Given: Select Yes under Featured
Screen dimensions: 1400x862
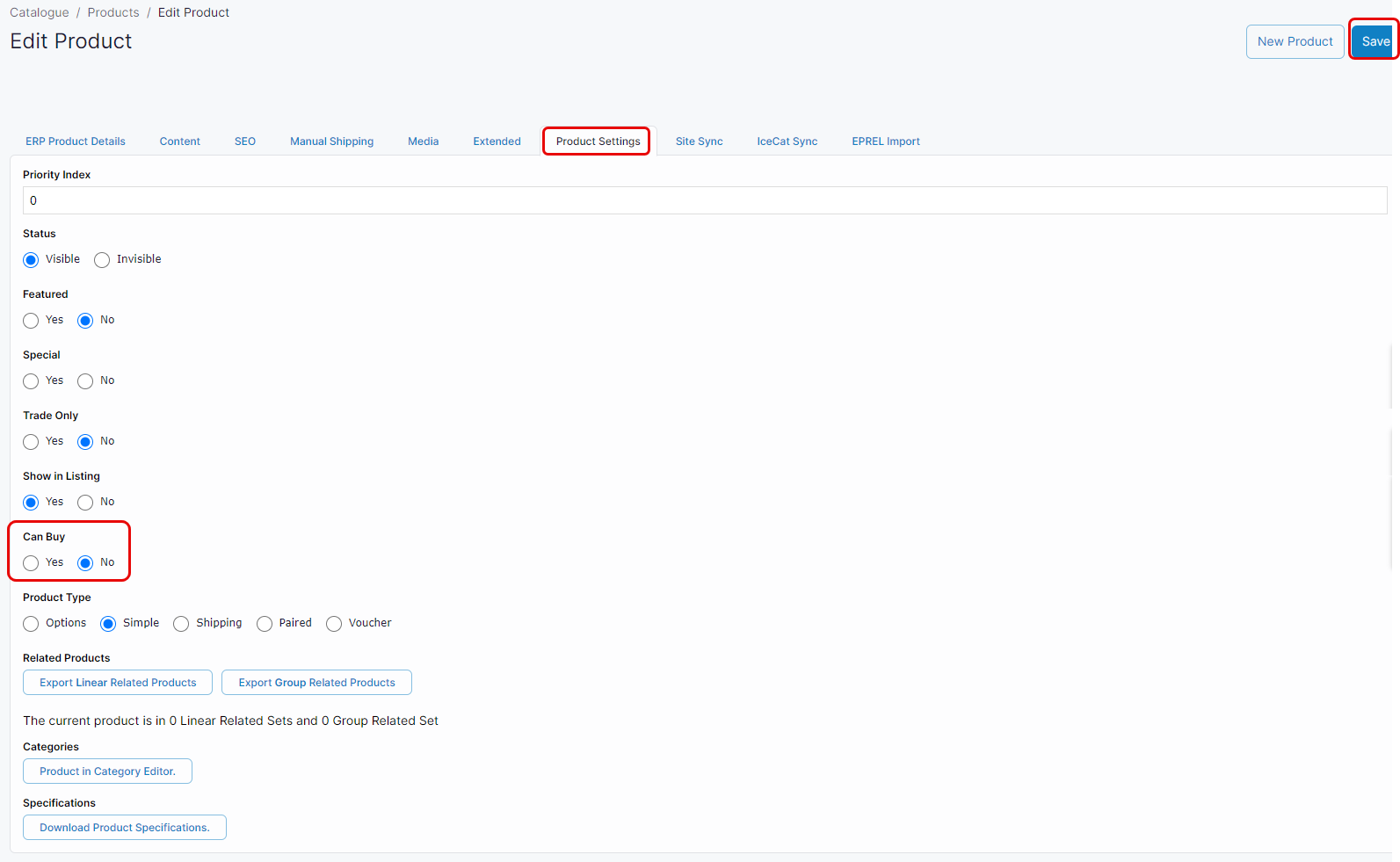Looking at the screenshot, I should tap(32, 321).
